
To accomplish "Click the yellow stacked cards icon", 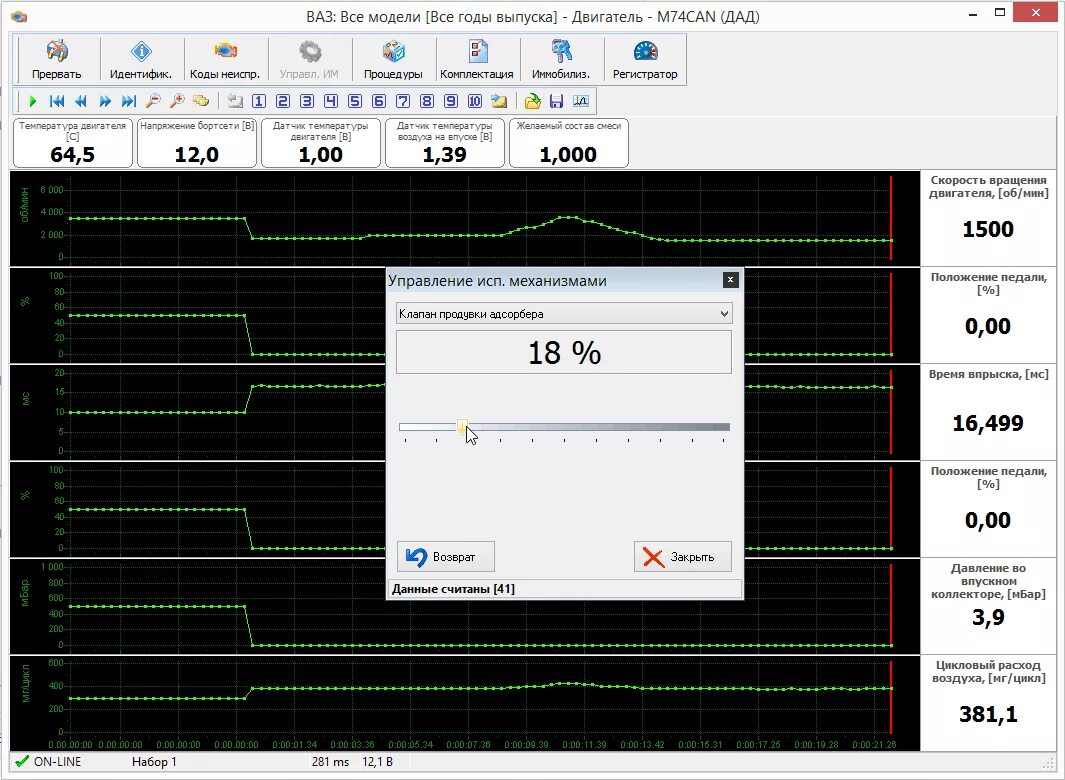I will [x=200, y=101].
